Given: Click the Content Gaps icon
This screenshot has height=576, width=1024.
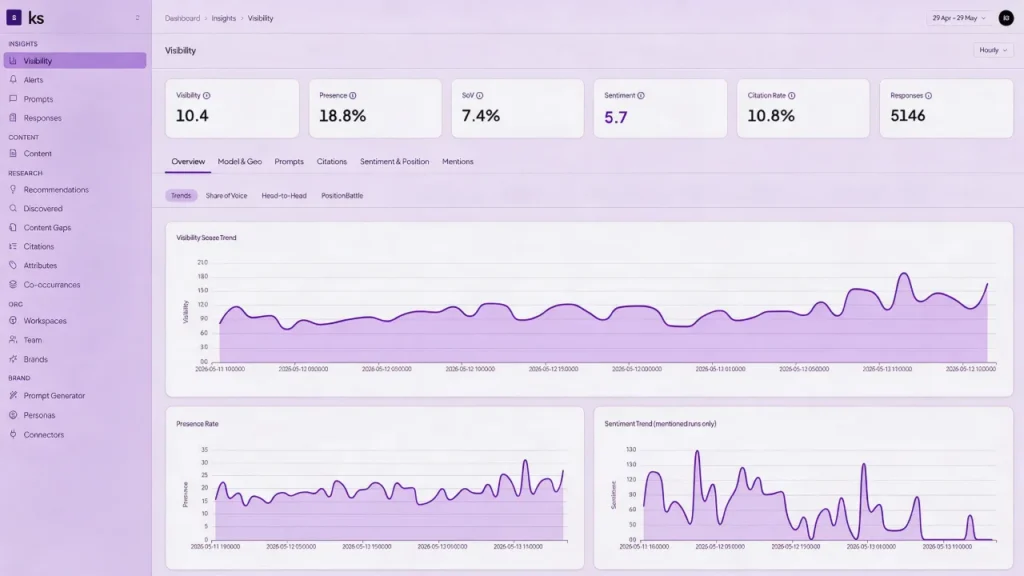Looking at the screenshot, I should coord(13,227).
